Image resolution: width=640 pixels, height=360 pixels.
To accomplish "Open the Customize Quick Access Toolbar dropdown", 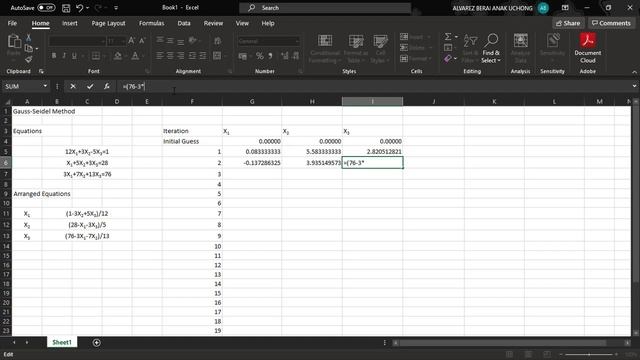I will (116, 8).
